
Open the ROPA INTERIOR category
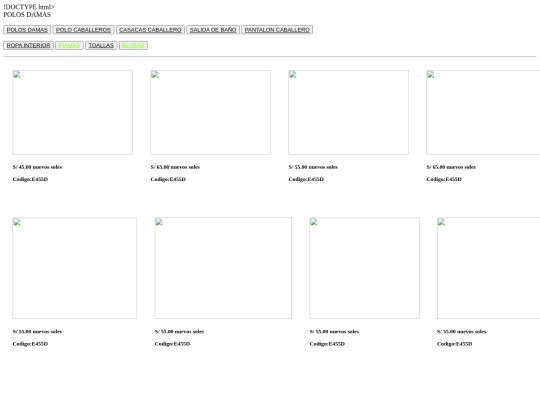tap(28, 45)
